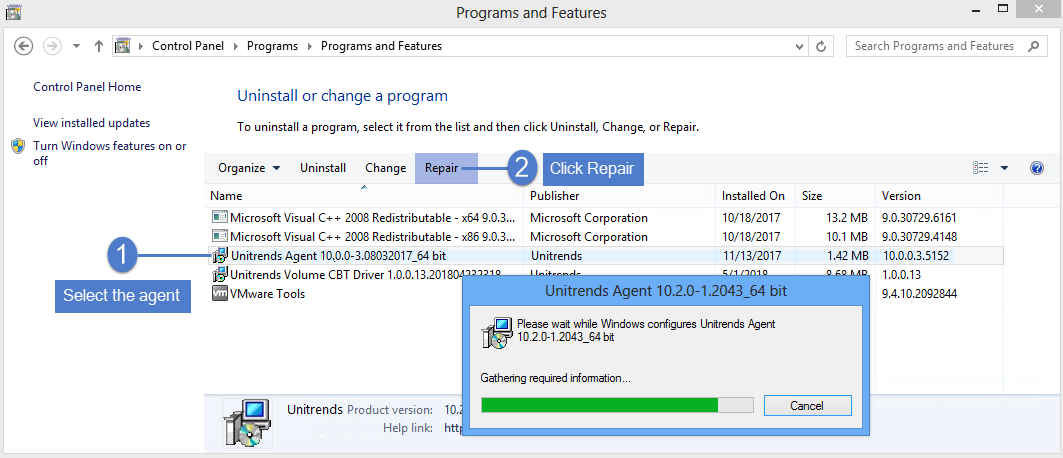
Task: Expand address bar history dropdown
Action: click(x=799, y=47)
